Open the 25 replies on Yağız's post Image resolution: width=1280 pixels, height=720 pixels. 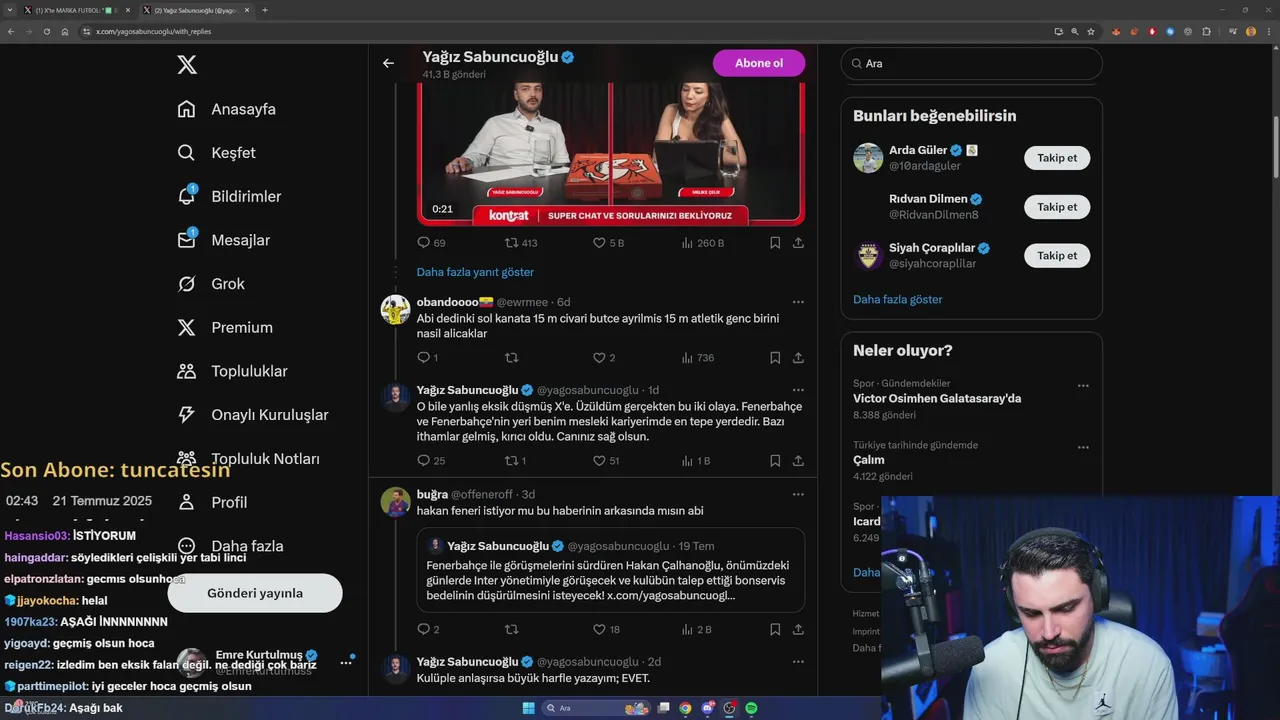pyautogui.click(x=431, y=461)
